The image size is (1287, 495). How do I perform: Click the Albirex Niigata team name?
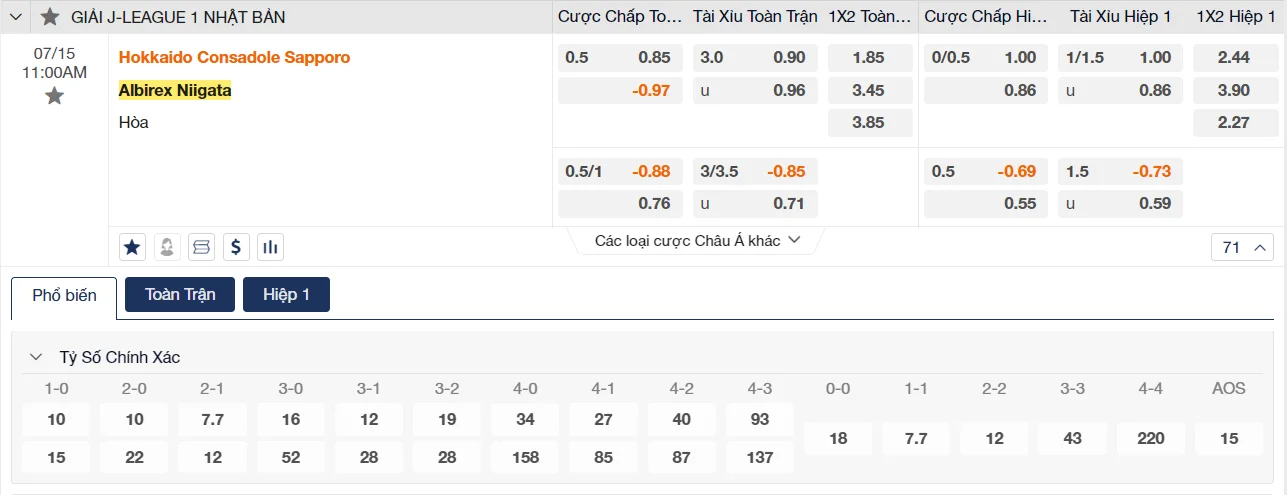[175, 90]
